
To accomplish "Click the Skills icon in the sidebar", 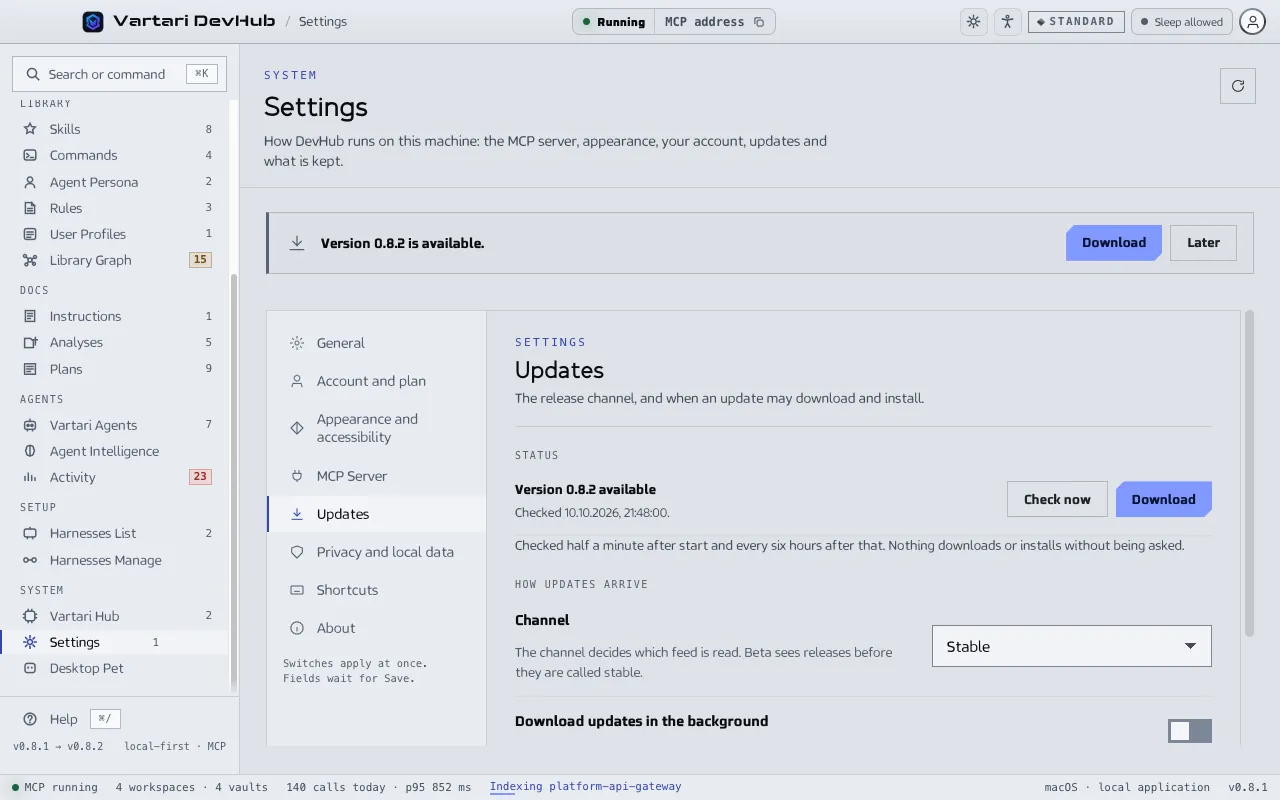I will [x=30, y=129].
